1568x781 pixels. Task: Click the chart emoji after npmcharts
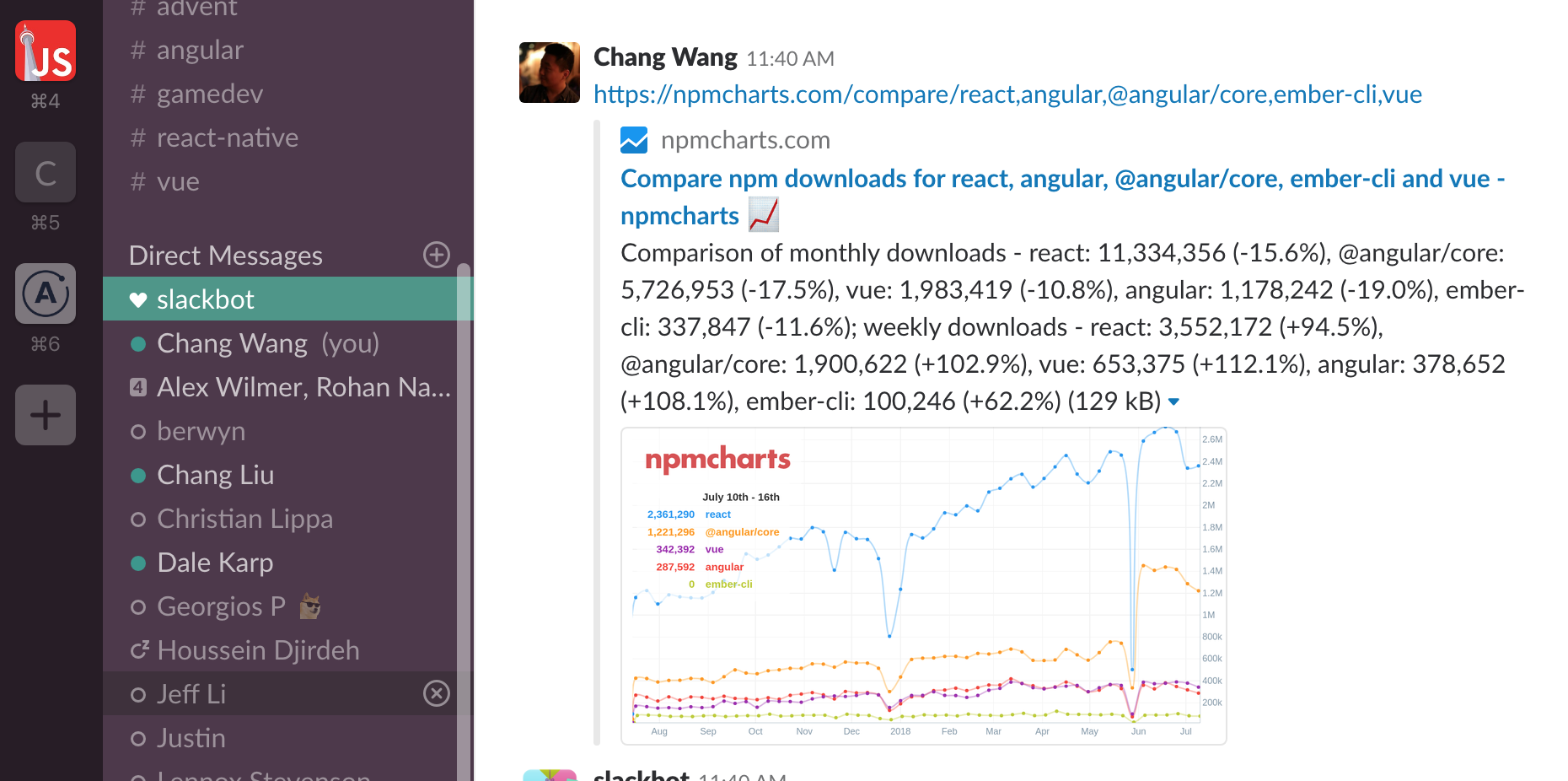pyautogui.click(x=764, y=215)
